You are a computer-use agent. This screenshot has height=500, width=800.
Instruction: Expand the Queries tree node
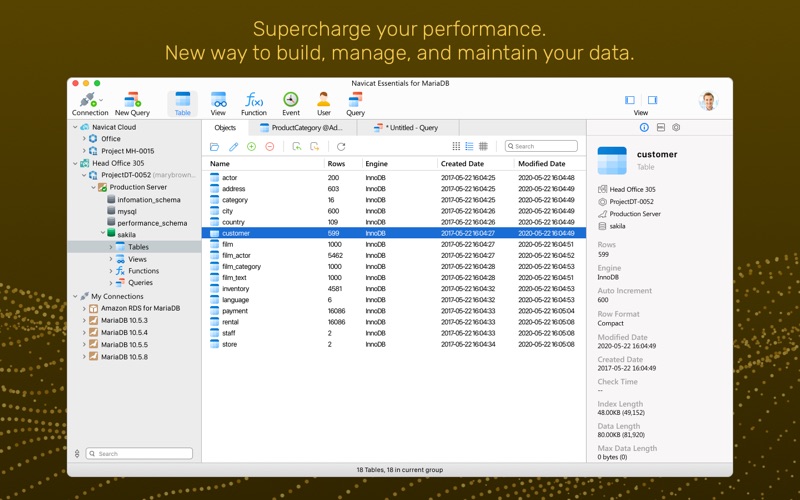tap(111, 283)
